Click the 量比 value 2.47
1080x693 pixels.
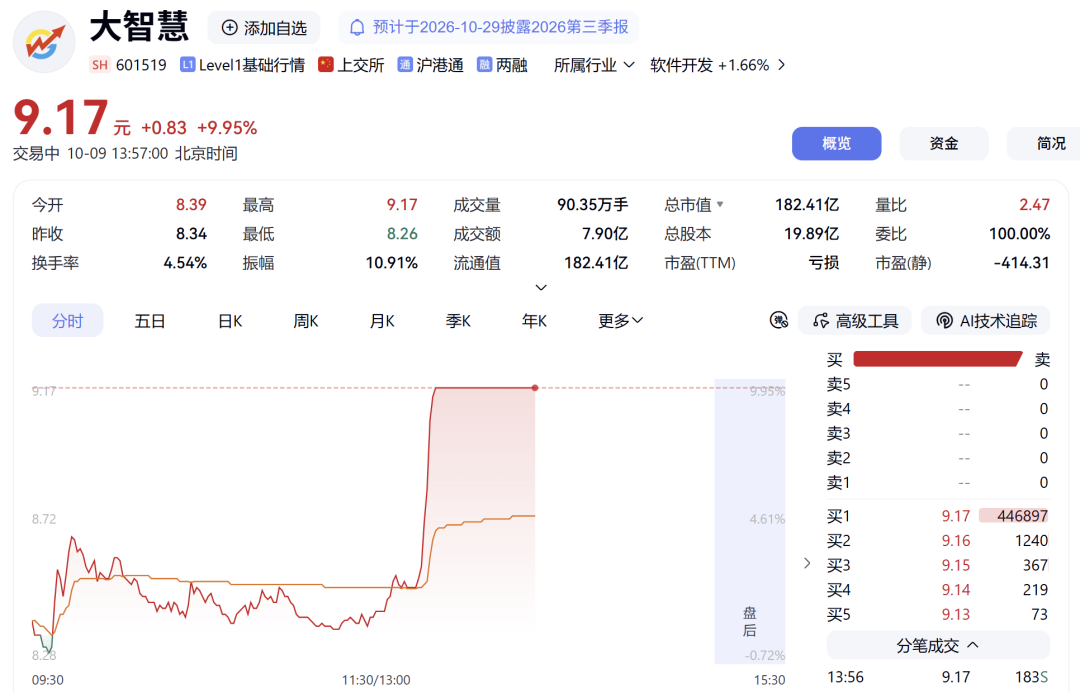click(1035, 205)
